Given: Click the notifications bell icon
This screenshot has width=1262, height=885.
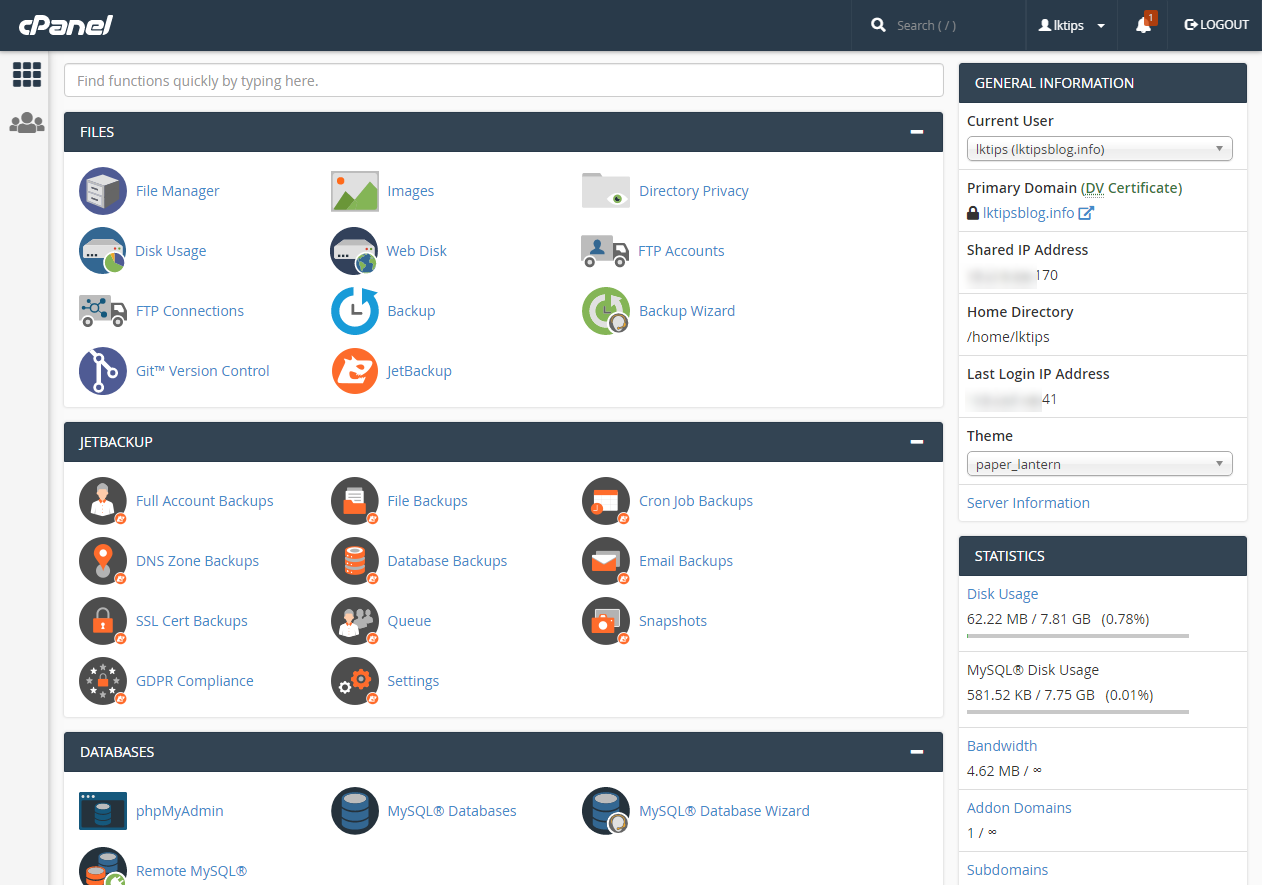Looking at the screenshot, I should [x=1144, y=25].
